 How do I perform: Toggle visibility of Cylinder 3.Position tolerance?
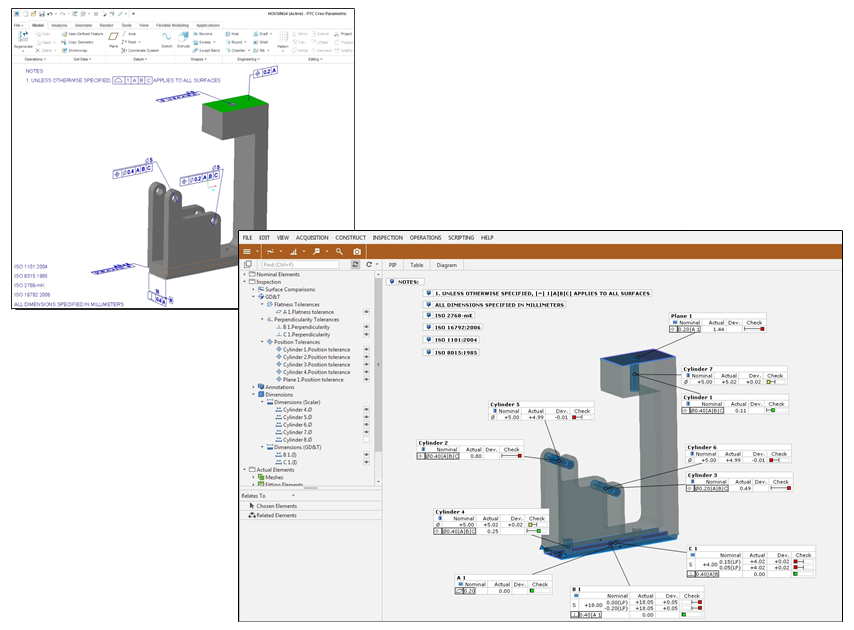[x=366, y=364]
